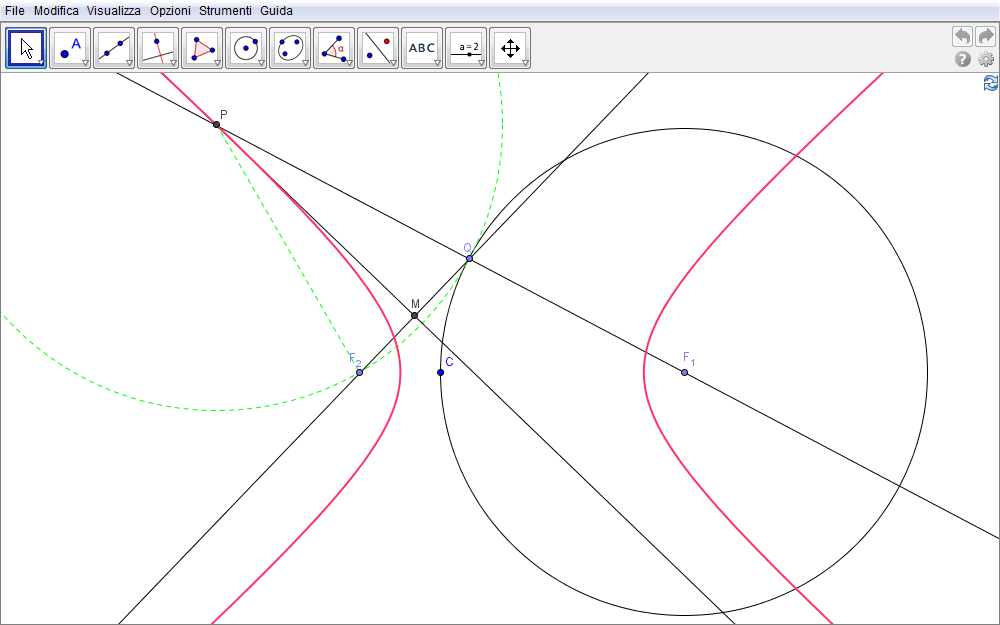Click the undo arrow button

[962, 36]
